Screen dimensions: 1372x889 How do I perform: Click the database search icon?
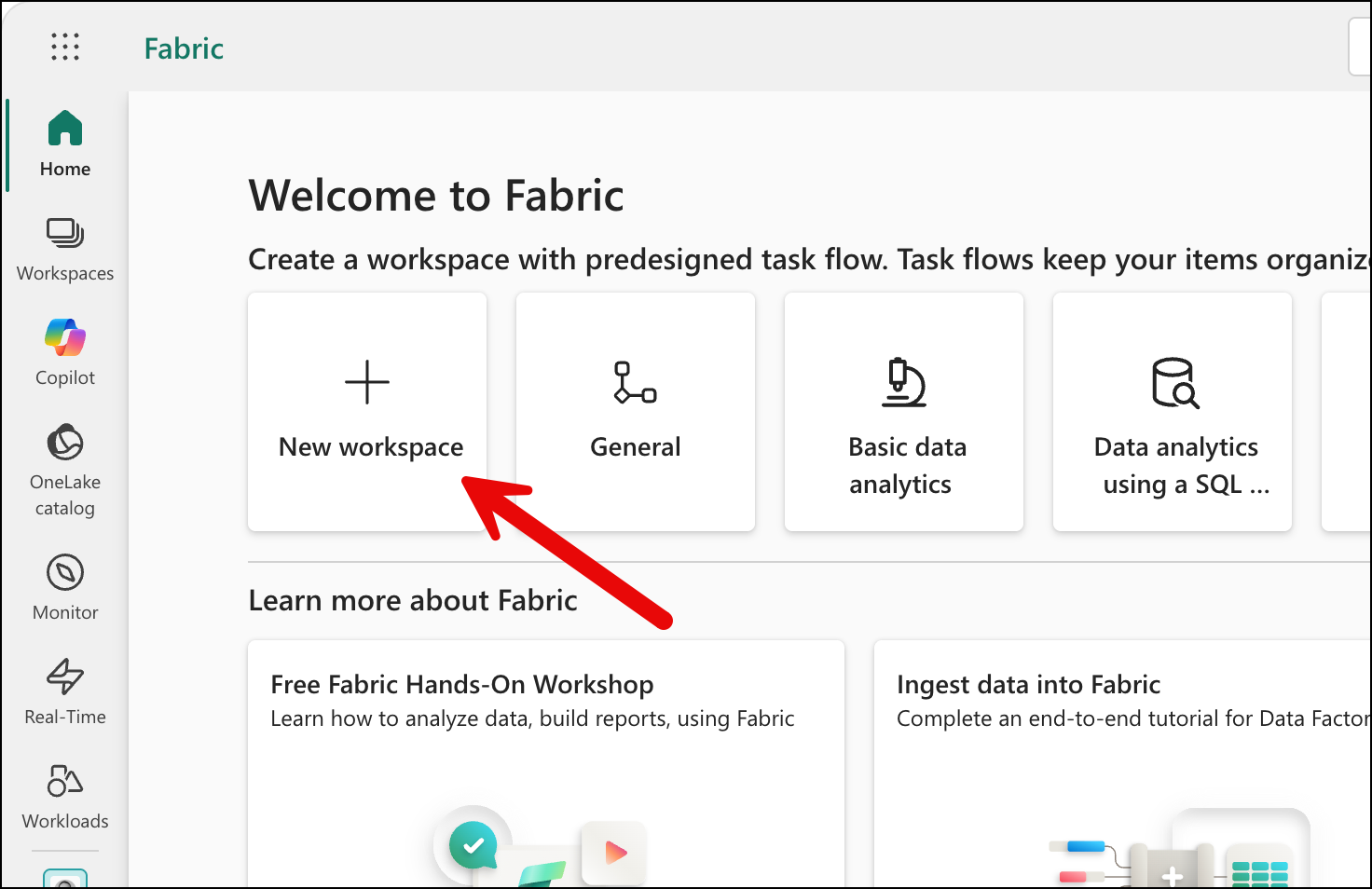pyautogui.click(x=1174, y=383)
